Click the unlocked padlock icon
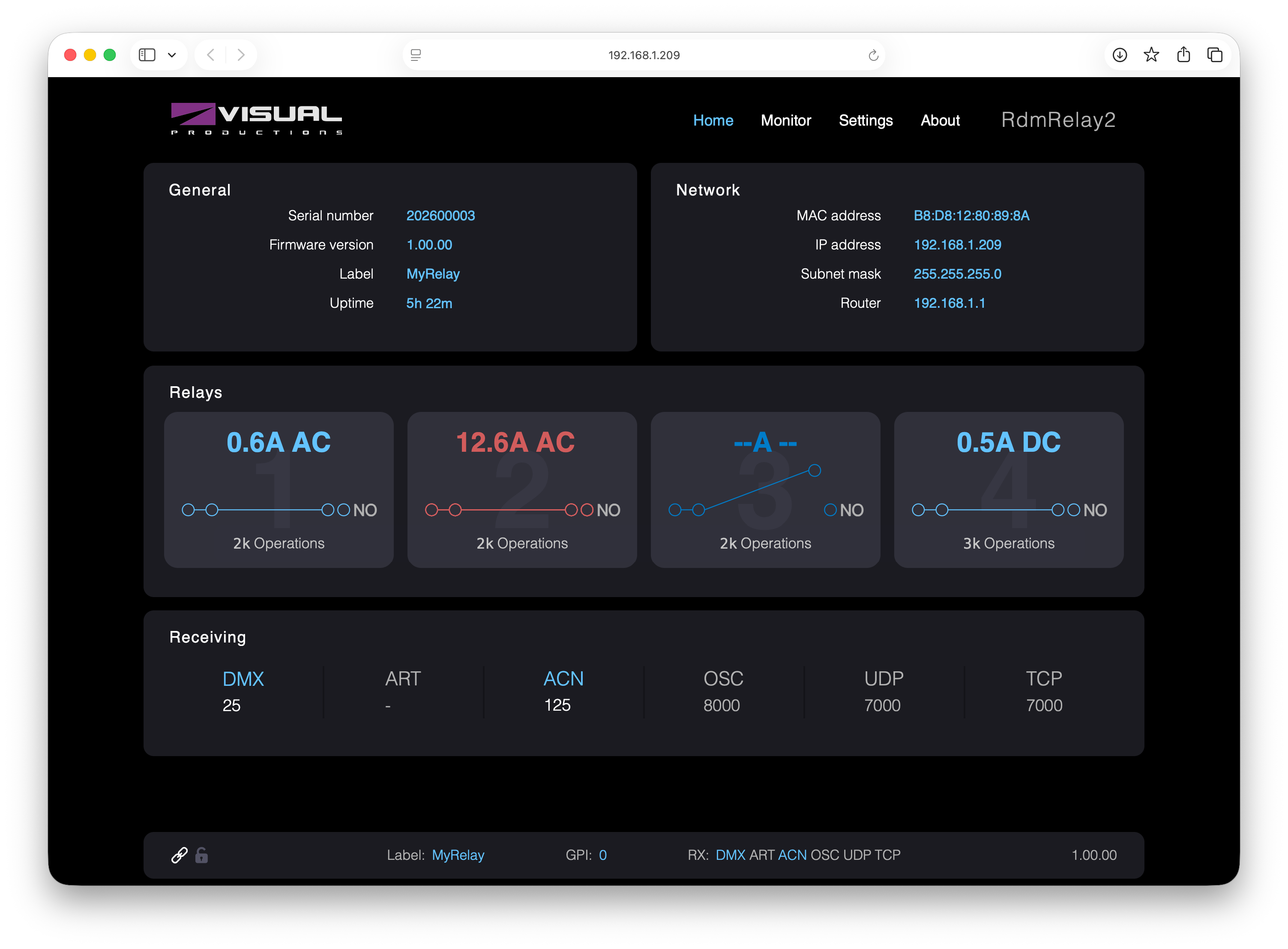 pos(201,855)
